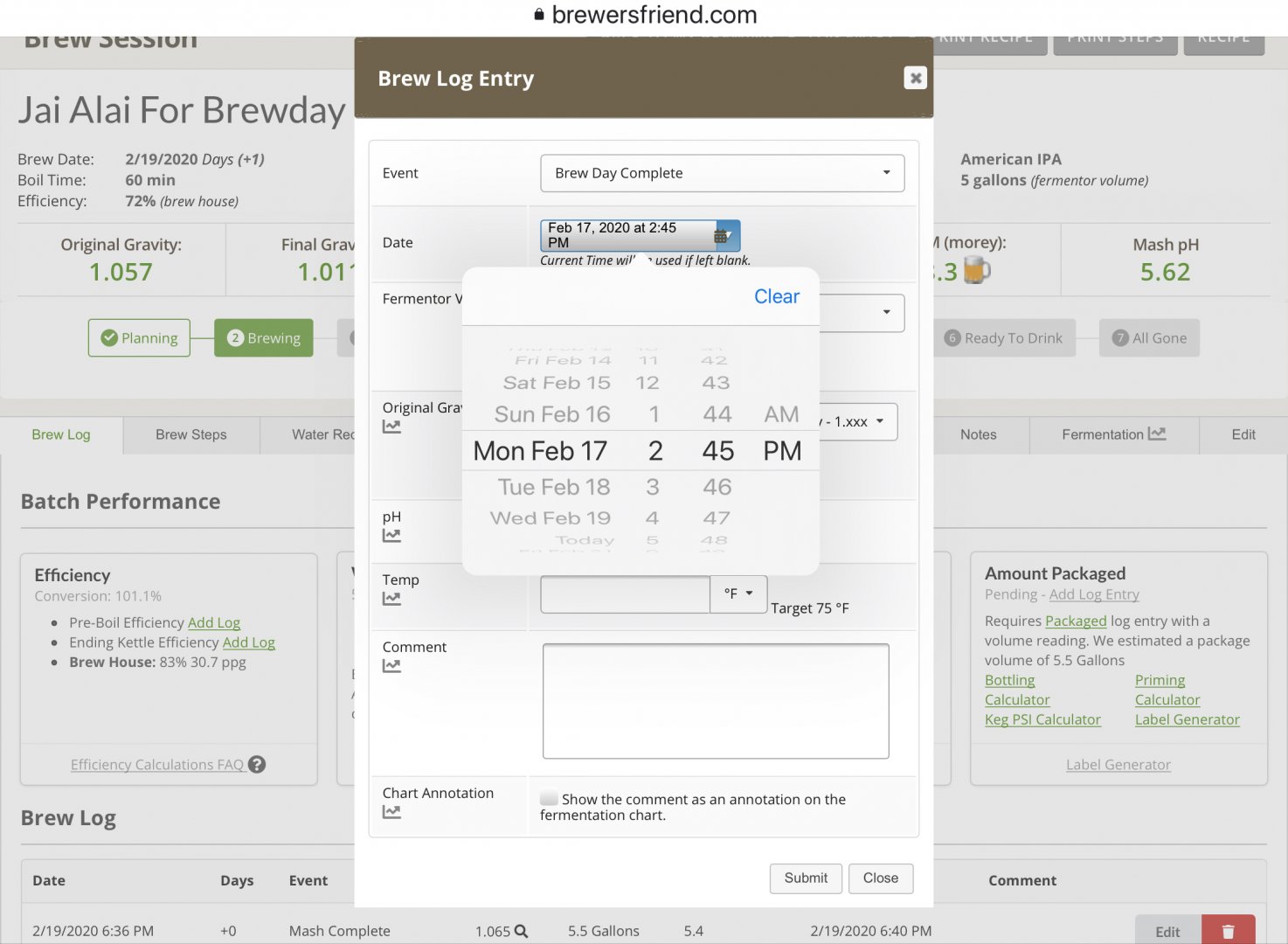Click the chart icon under Temp label
This screenshot has width=1288, height=944.
coord(391,599)
